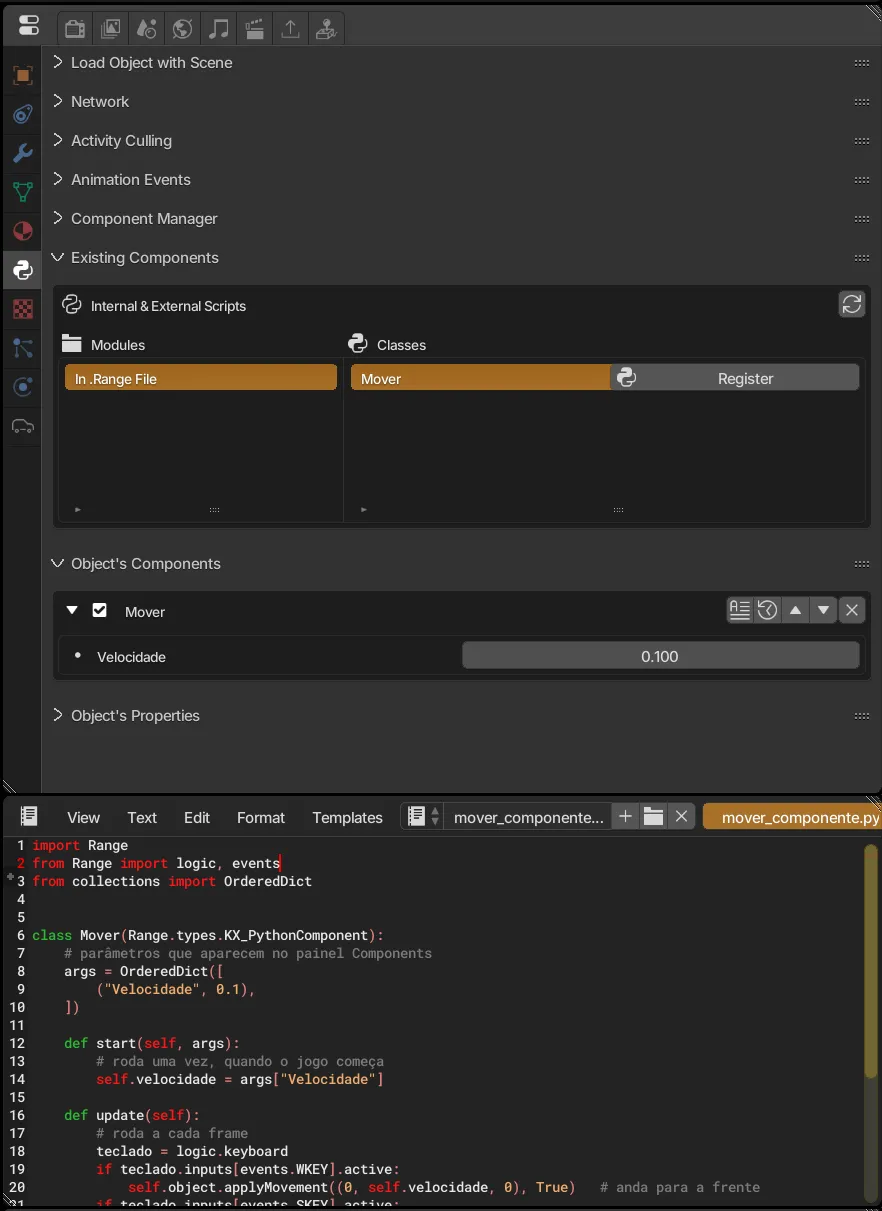Expand the Animation Events panel
Viewport: 882px width, 1211px height.
58,179
